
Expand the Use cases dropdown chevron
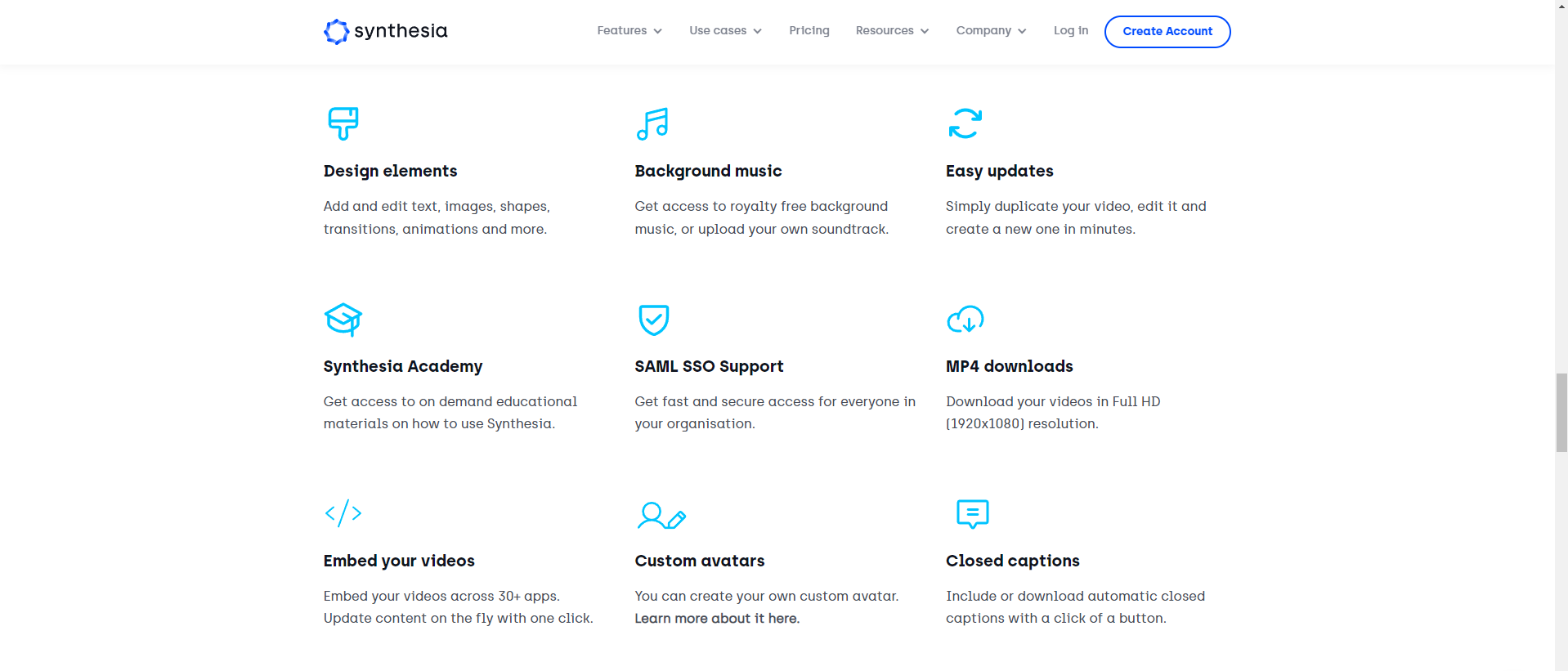[758, 31]
